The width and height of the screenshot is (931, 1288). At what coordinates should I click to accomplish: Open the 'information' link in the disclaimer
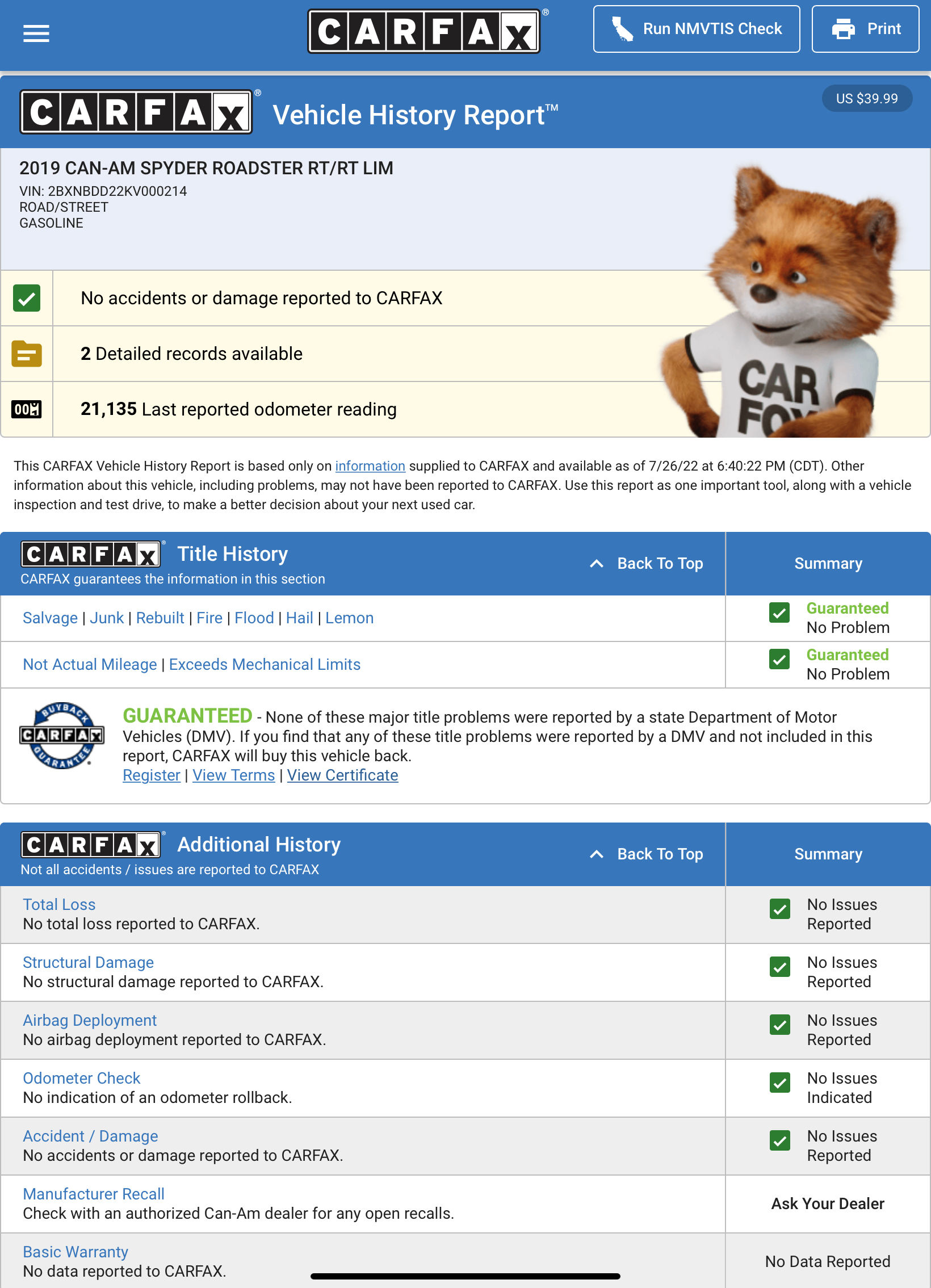coord(370,465)
